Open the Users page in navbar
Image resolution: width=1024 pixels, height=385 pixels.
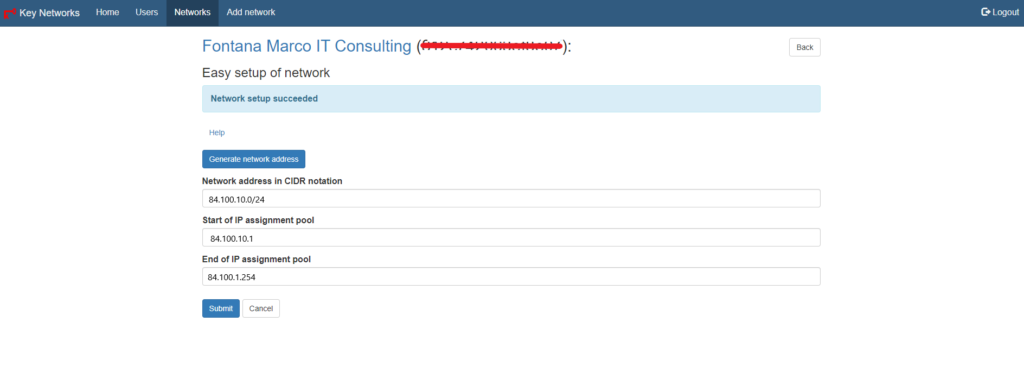point(146,12)
